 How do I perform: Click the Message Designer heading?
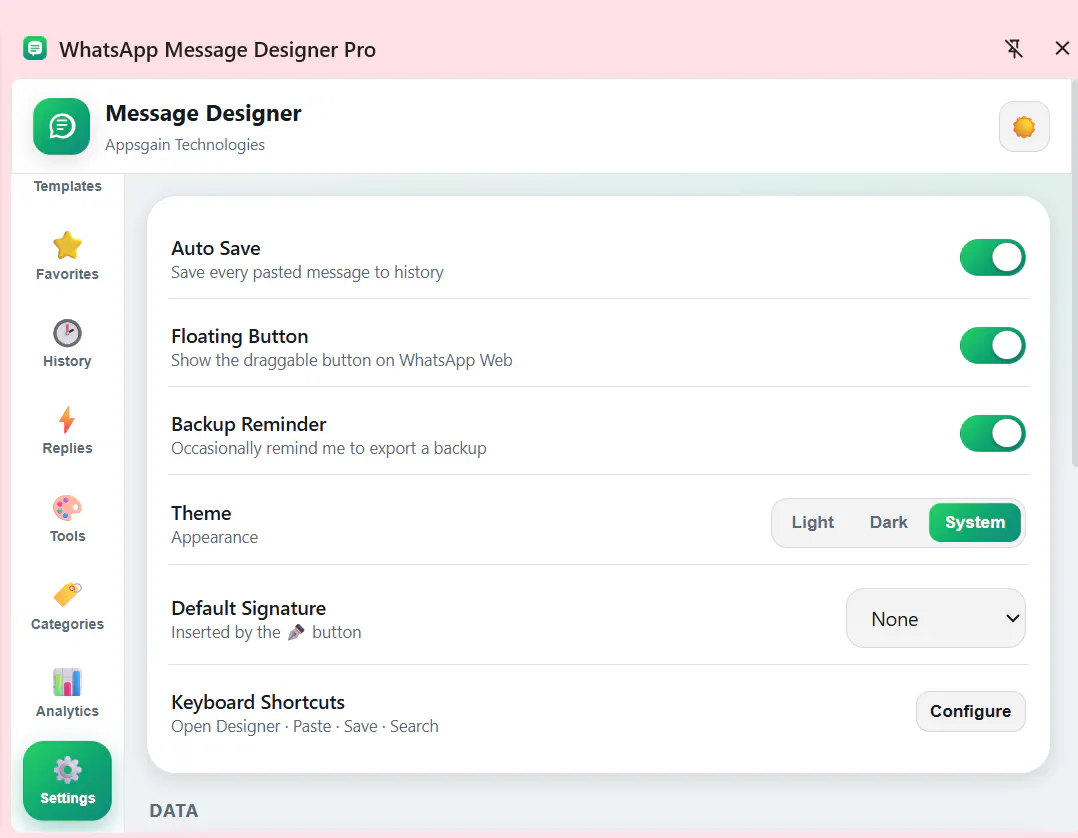click(204, 113)
